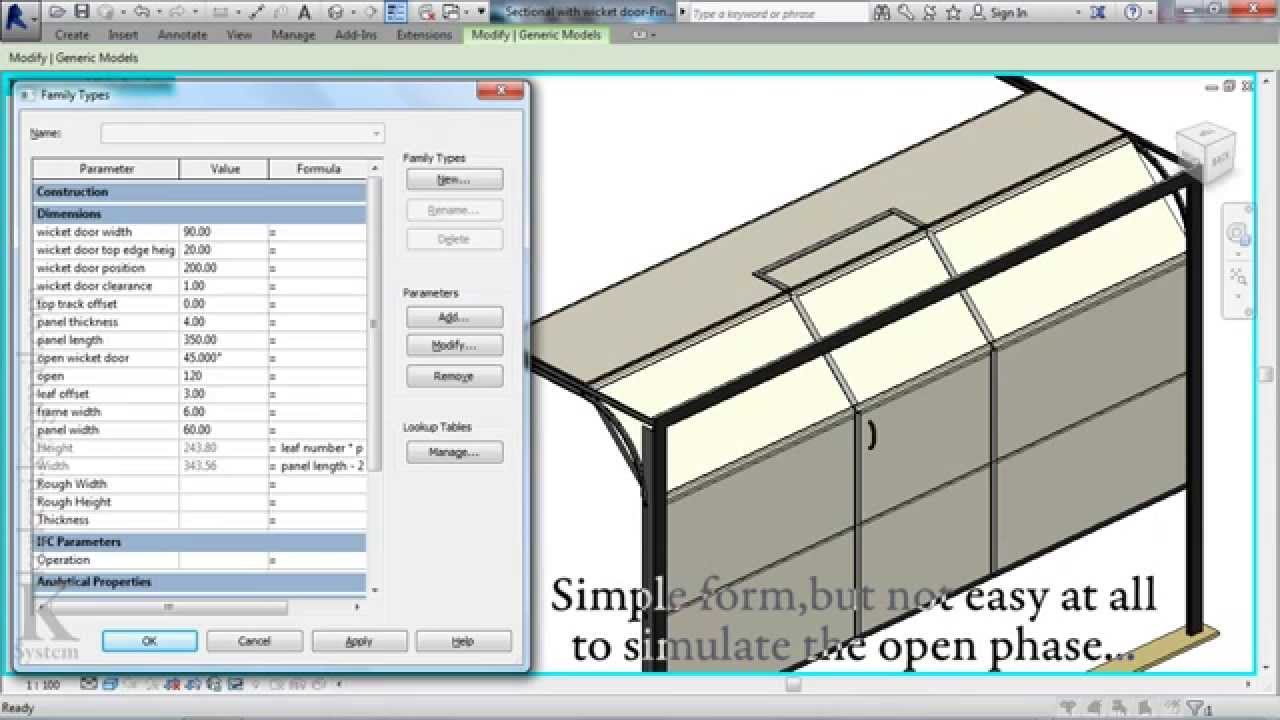Screen dimensions: 1280x720
Task: Open the Help dropdown arrow in title bar
Action: (1150, 12)
